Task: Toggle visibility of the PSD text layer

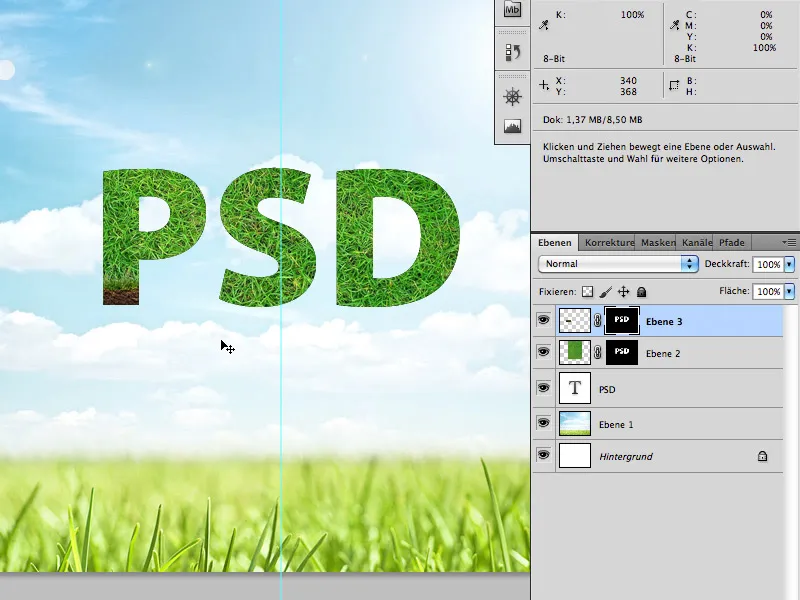Action: 543,388
